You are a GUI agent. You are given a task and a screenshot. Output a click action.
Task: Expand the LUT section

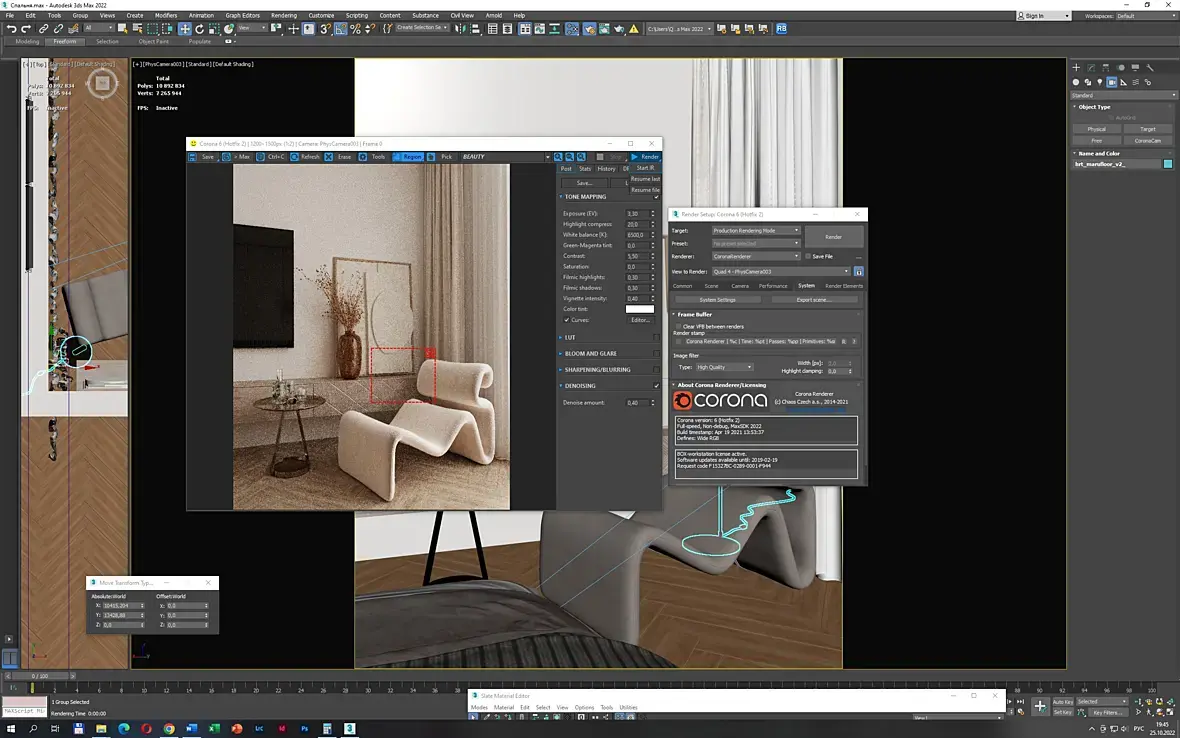pos(571,337)
